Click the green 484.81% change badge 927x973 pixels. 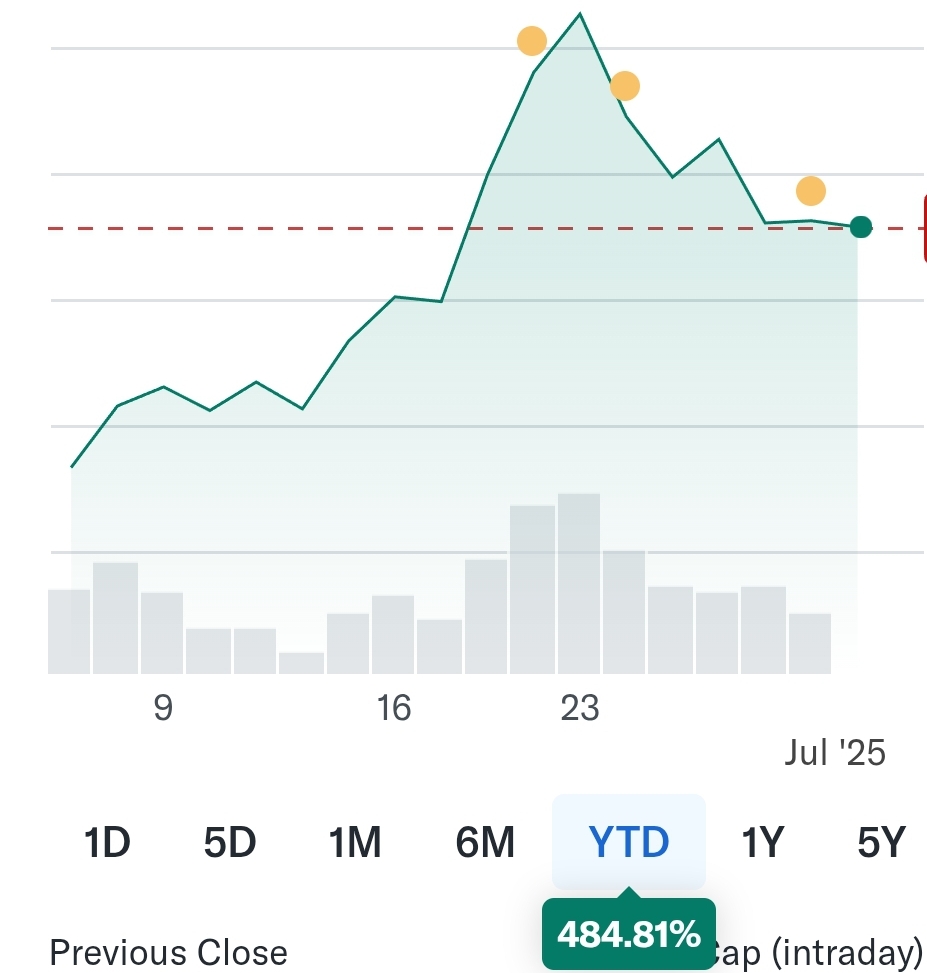[x=629, y=935]
